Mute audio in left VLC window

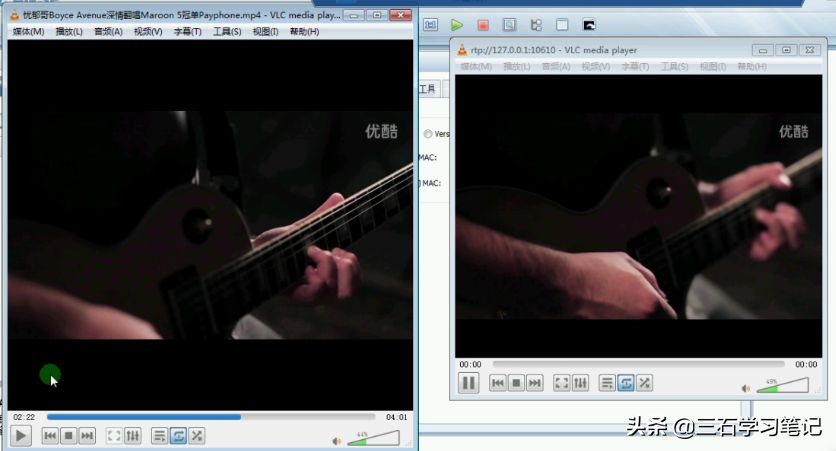336,441
